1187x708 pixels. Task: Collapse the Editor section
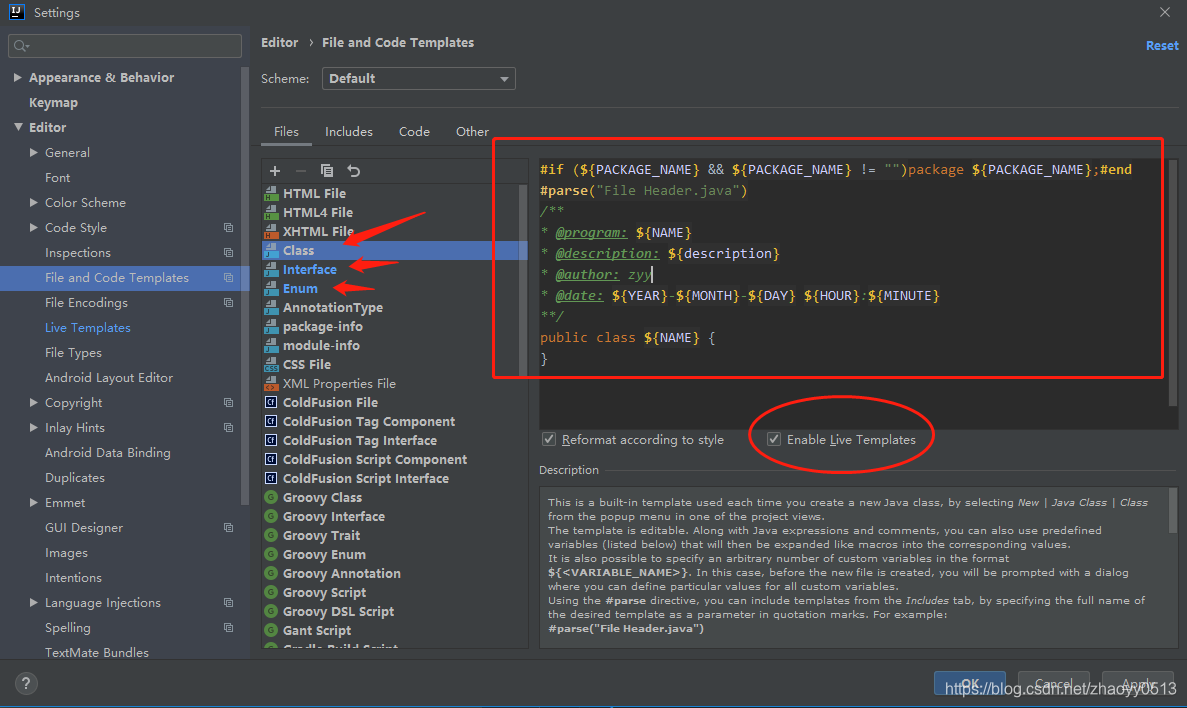pos(17,127)
